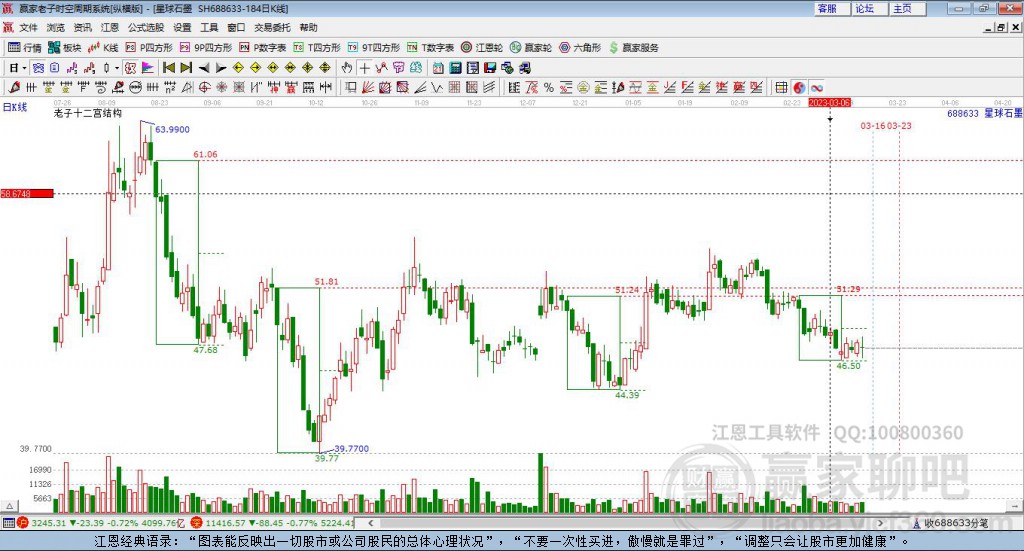Open the 9T四方形 tool

[x=374, y=48]
